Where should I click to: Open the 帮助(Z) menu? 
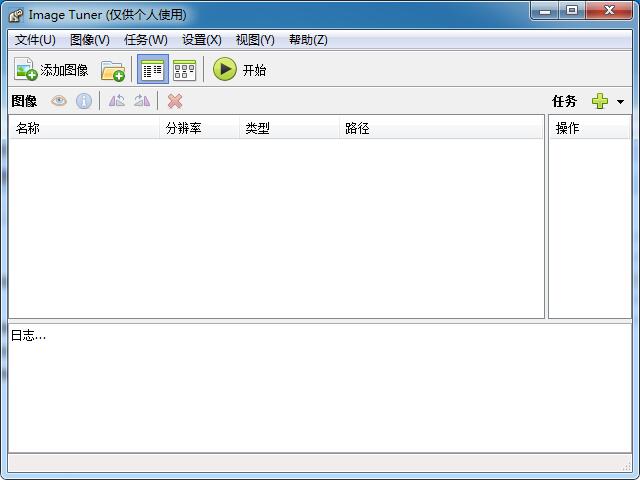point(308,40)
